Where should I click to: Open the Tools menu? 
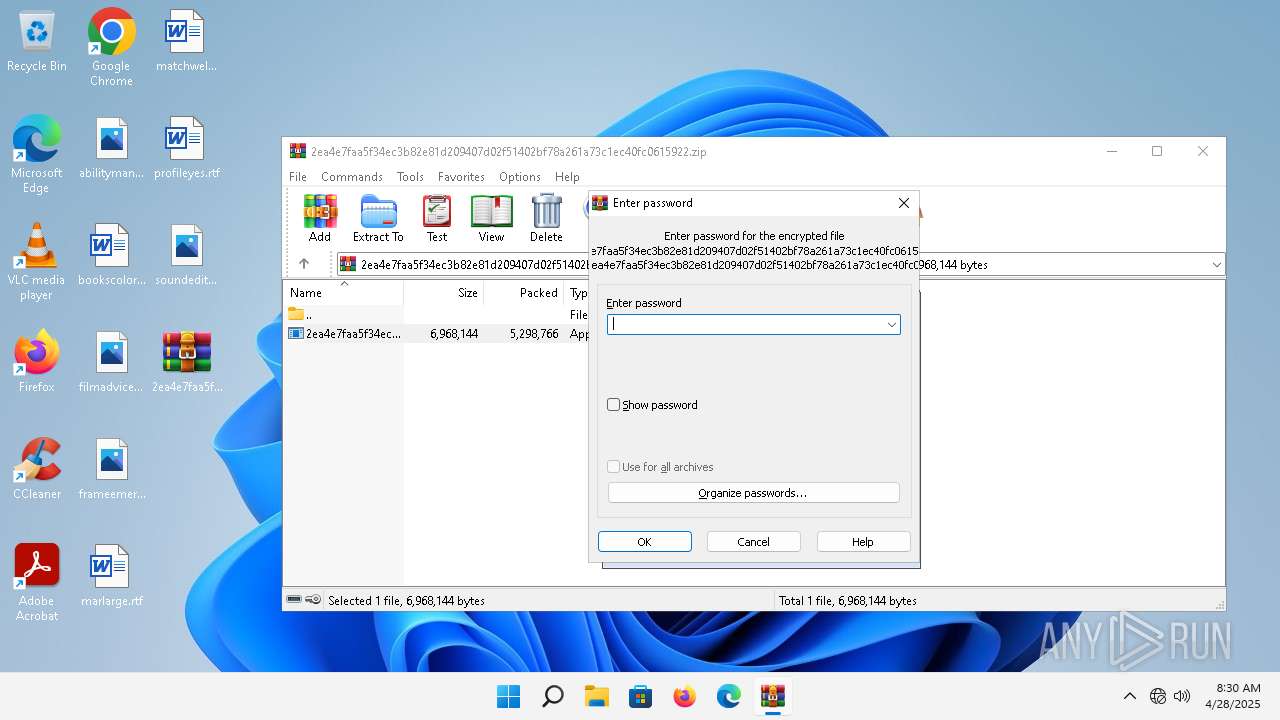410,177
